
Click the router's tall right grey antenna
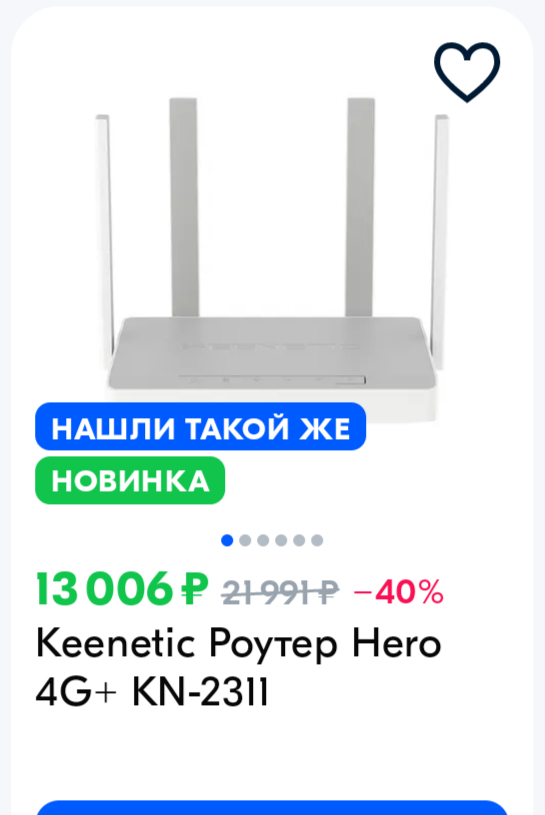click(x=360, y=207)
